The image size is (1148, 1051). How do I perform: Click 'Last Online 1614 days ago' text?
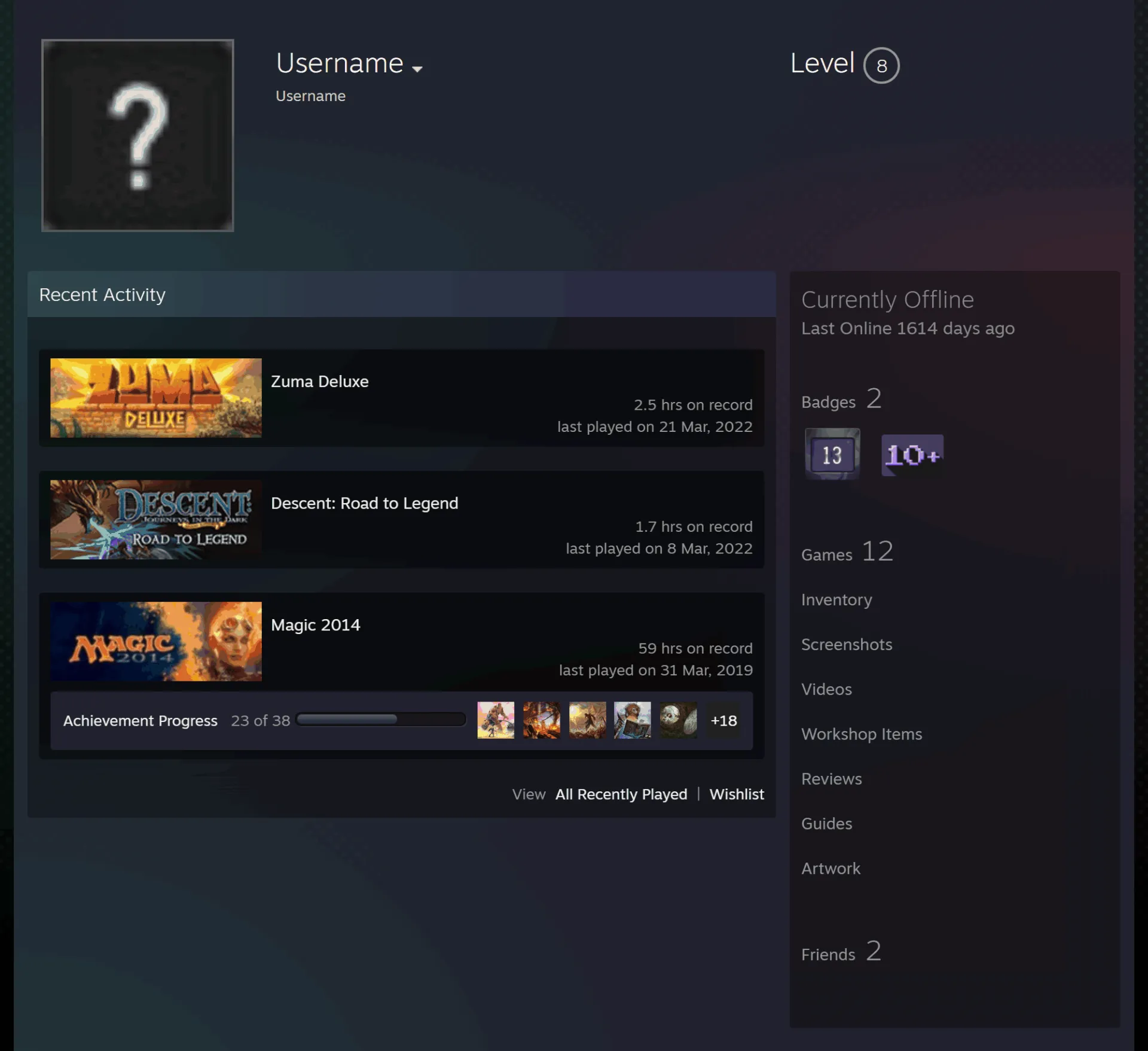point(908,328)
